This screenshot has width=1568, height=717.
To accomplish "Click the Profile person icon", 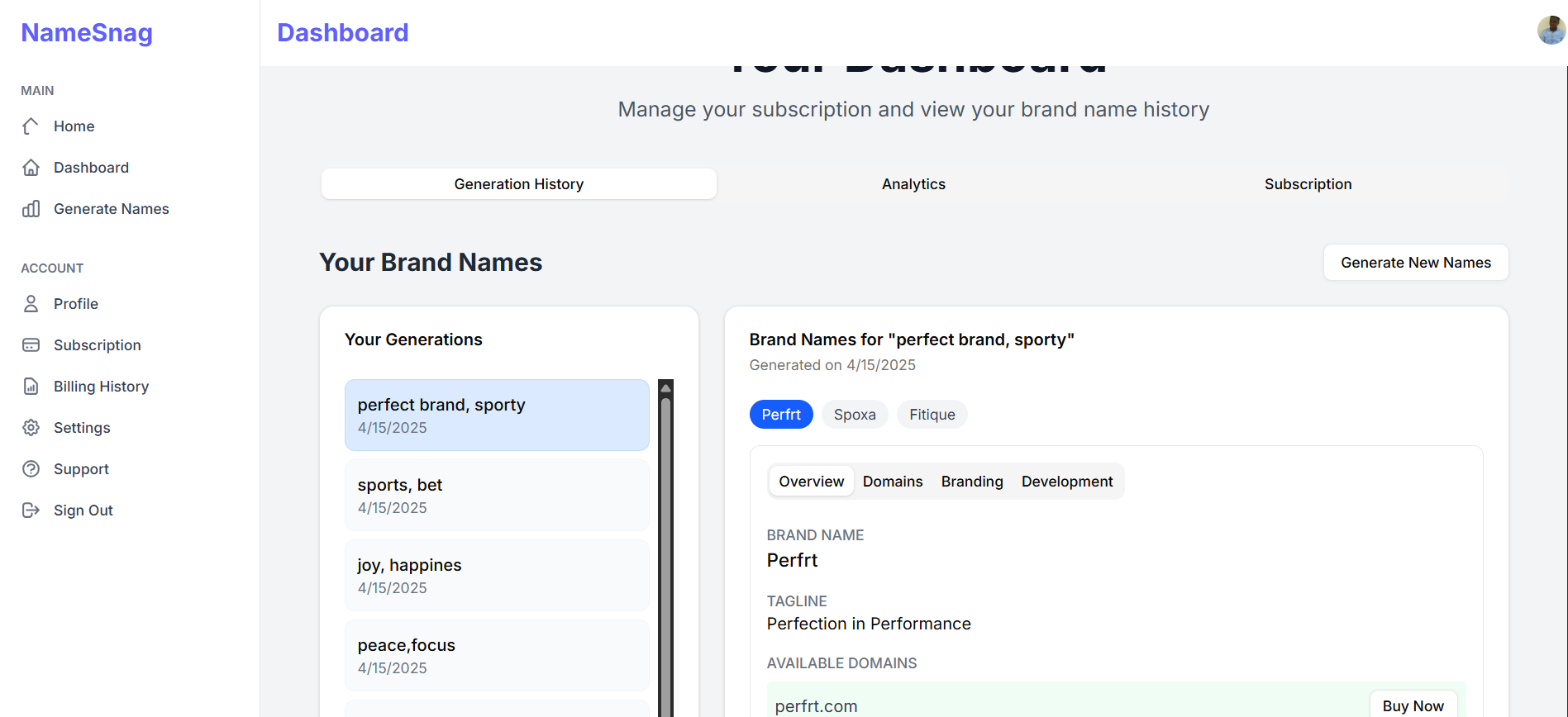I will (31, 304).
